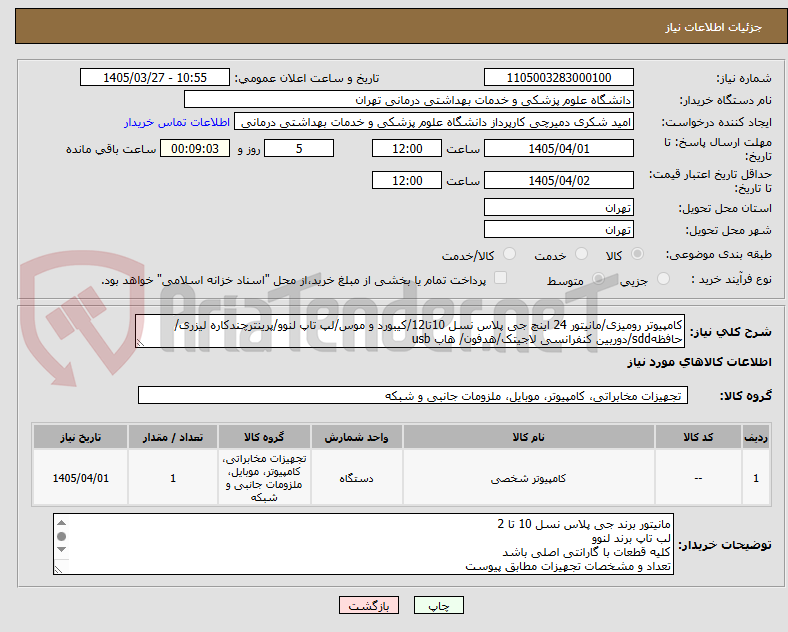Click the need number field 1105003283000100
This screenshot has height=632, width=788.
tap(559, 77)
